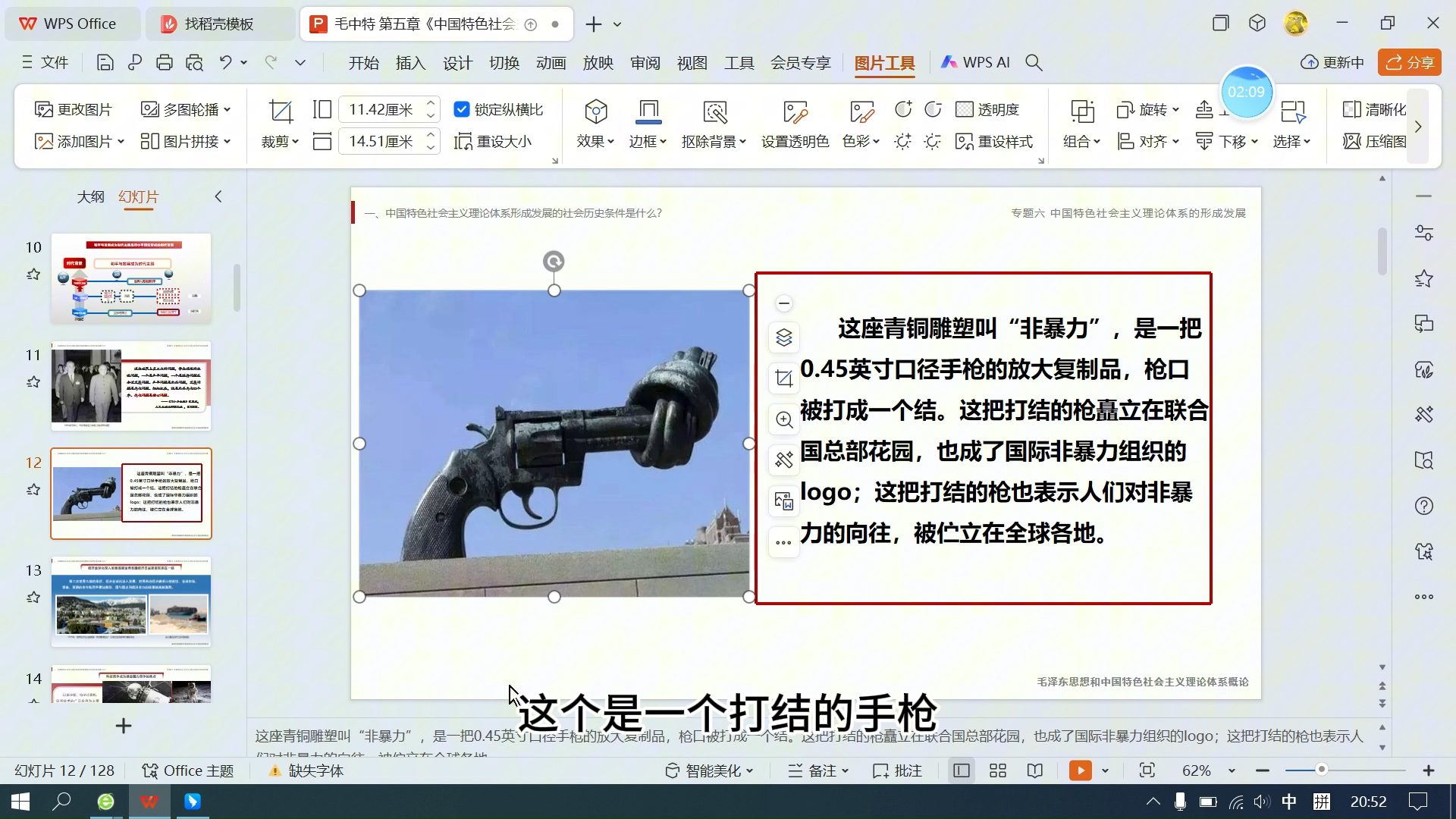
Task: Expand the Align (对齐) dropdown
Action: coord(1176,142)
